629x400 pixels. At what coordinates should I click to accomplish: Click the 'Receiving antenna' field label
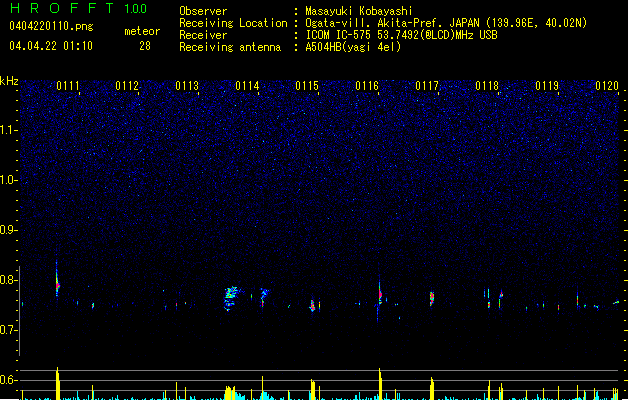coord(230,47)
